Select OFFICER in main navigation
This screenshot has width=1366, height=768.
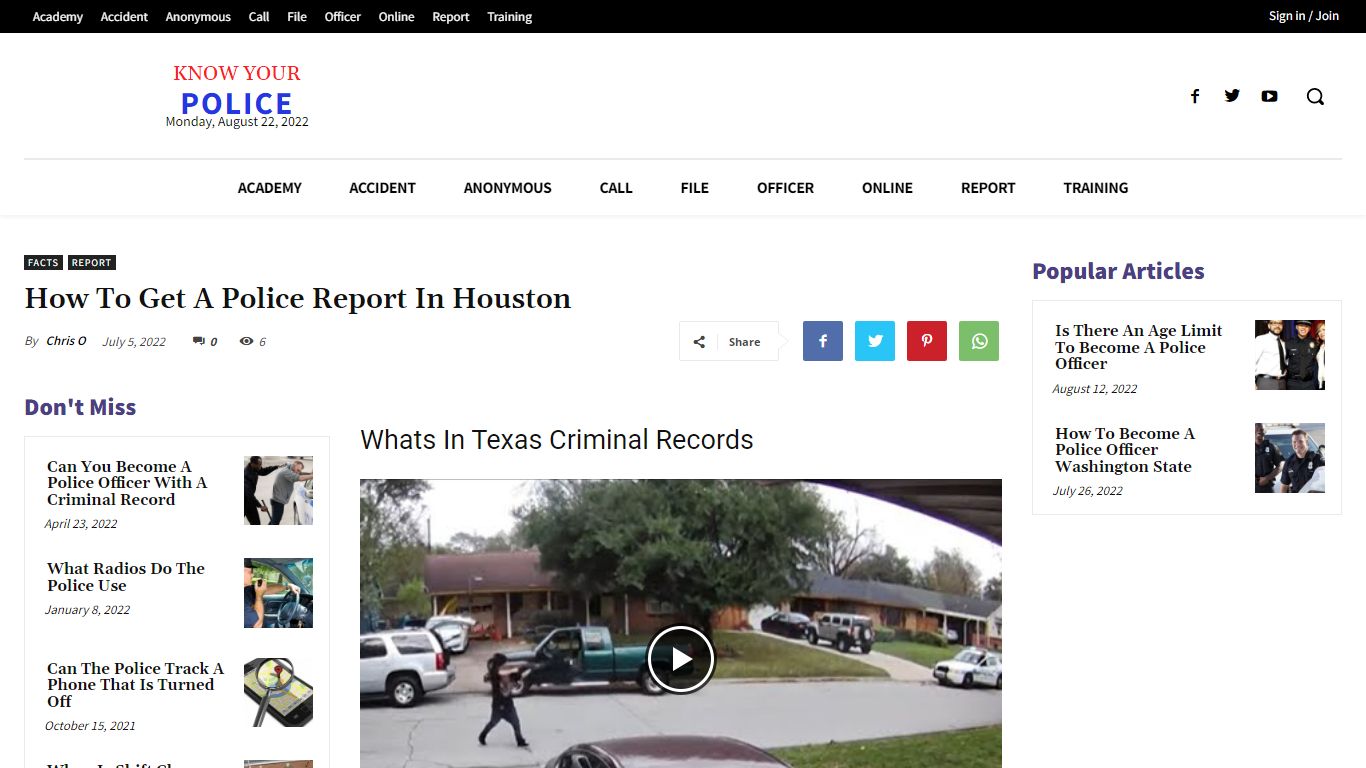pyautogui.click(x=785, y=187)
